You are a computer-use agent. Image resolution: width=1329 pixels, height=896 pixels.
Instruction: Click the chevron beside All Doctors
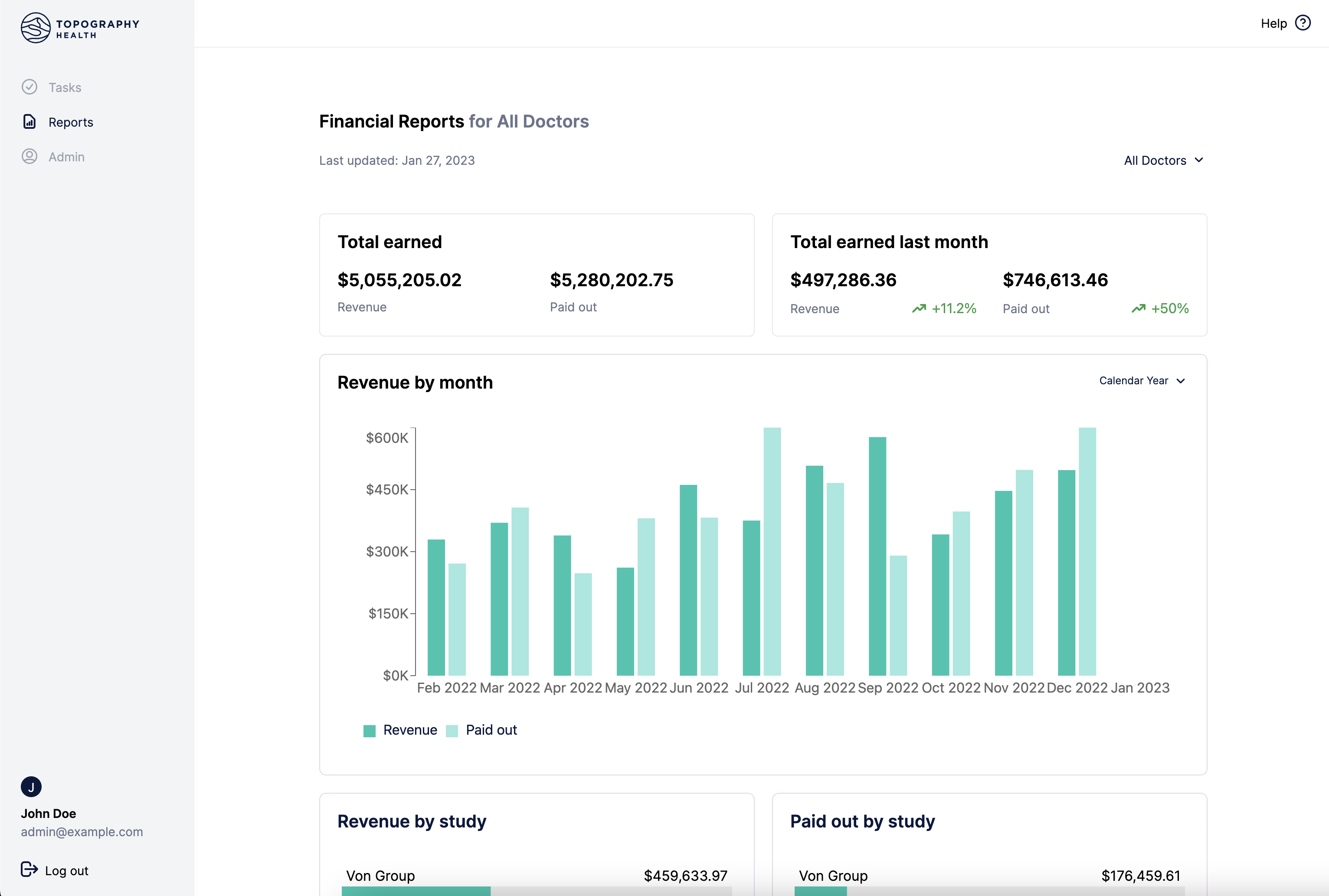tap(1199, 160)
